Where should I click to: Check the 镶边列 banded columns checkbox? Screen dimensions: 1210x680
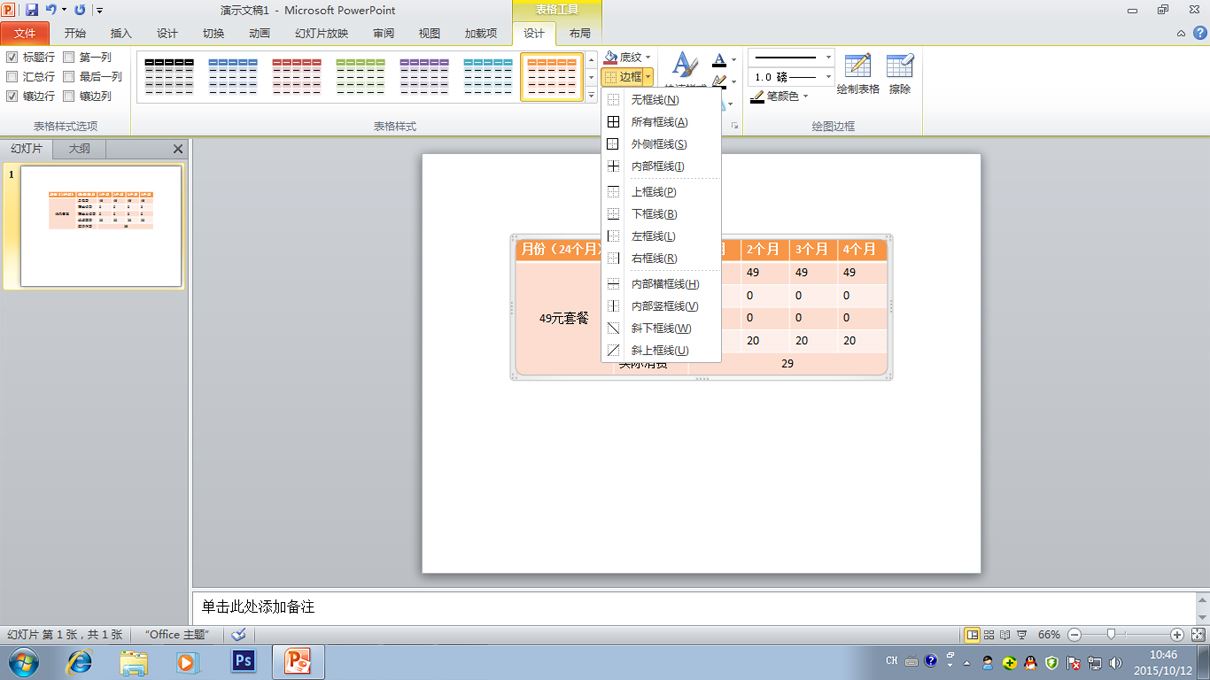tap(69, 97)
